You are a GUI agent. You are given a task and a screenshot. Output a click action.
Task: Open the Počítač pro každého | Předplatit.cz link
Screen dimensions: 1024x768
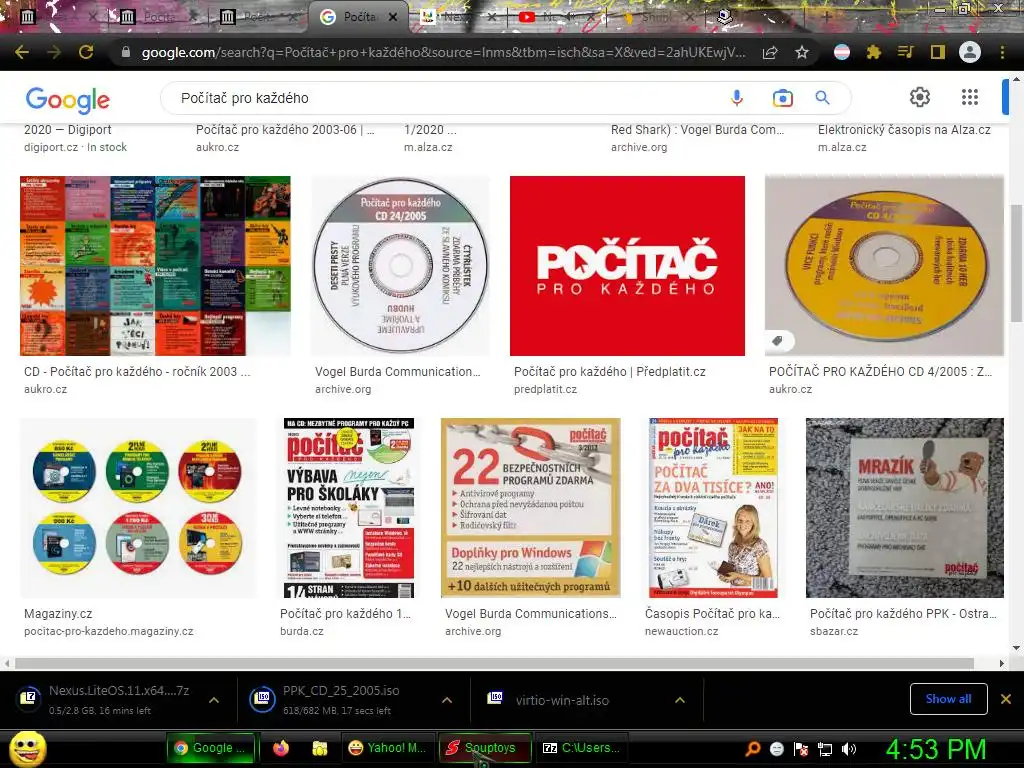coord(609,372)
